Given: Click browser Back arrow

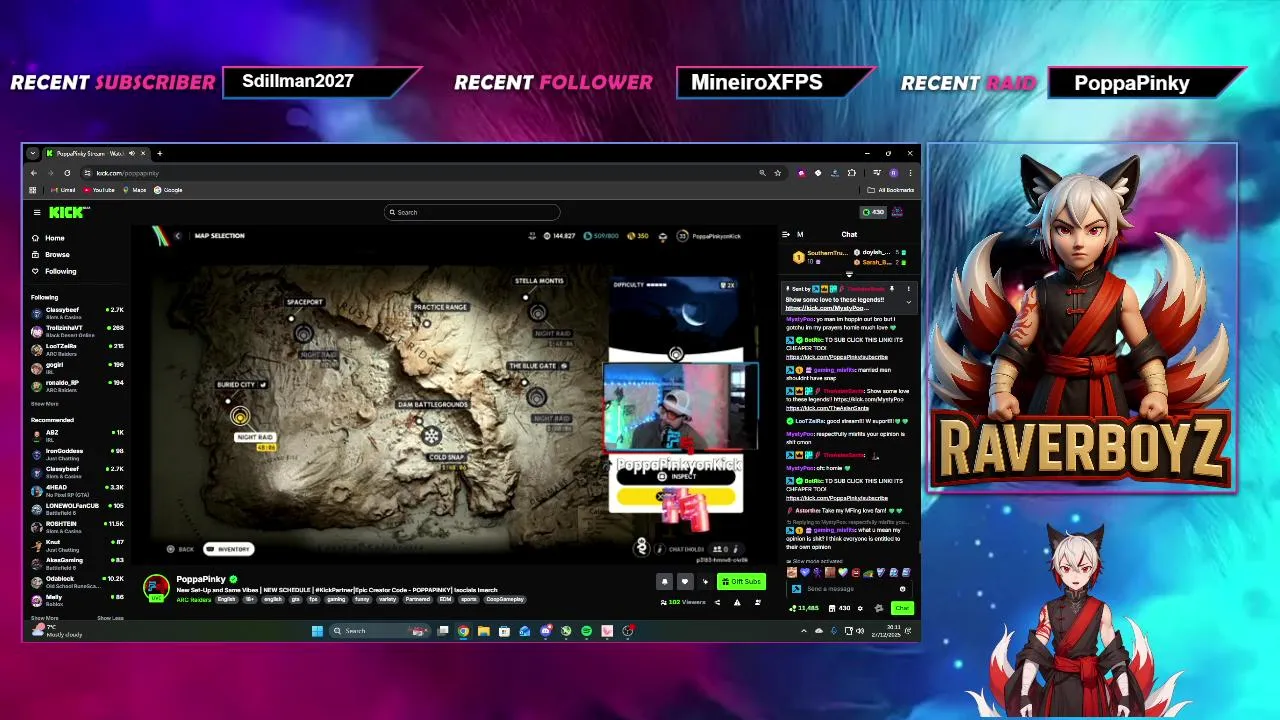Looking at the screenshot, I should pos(34,173).
